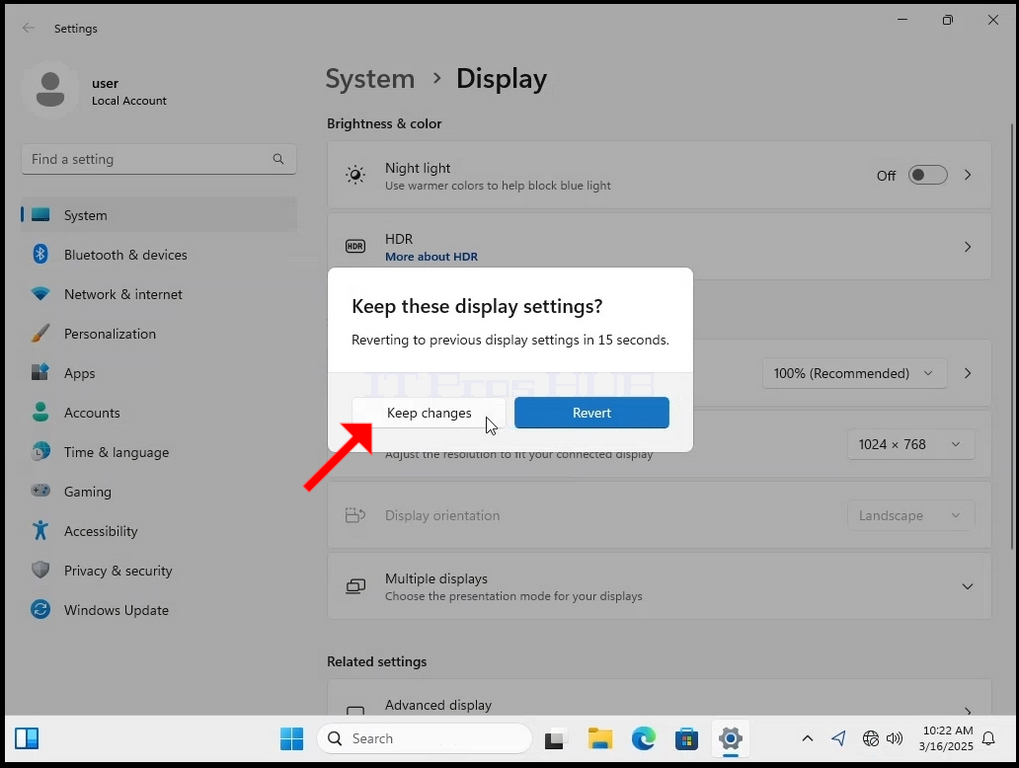Viewport: 1019px width, 768px height.
Task: Open the More about HDR link
Action: point(432,257)
